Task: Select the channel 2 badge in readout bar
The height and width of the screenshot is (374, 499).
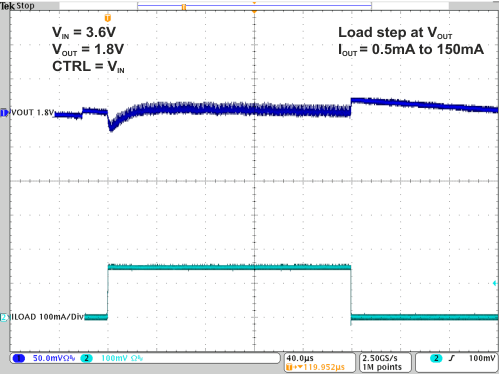Action: point(87,358)
